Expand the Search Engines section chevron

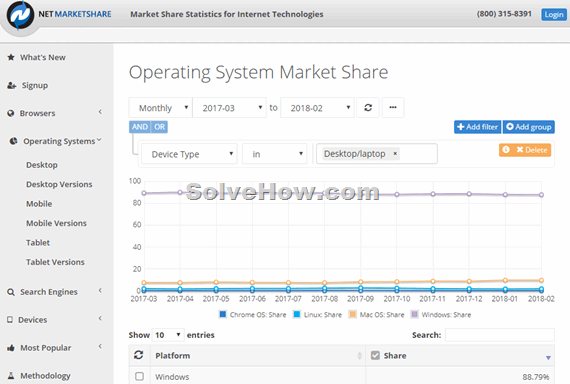point(100,291)
